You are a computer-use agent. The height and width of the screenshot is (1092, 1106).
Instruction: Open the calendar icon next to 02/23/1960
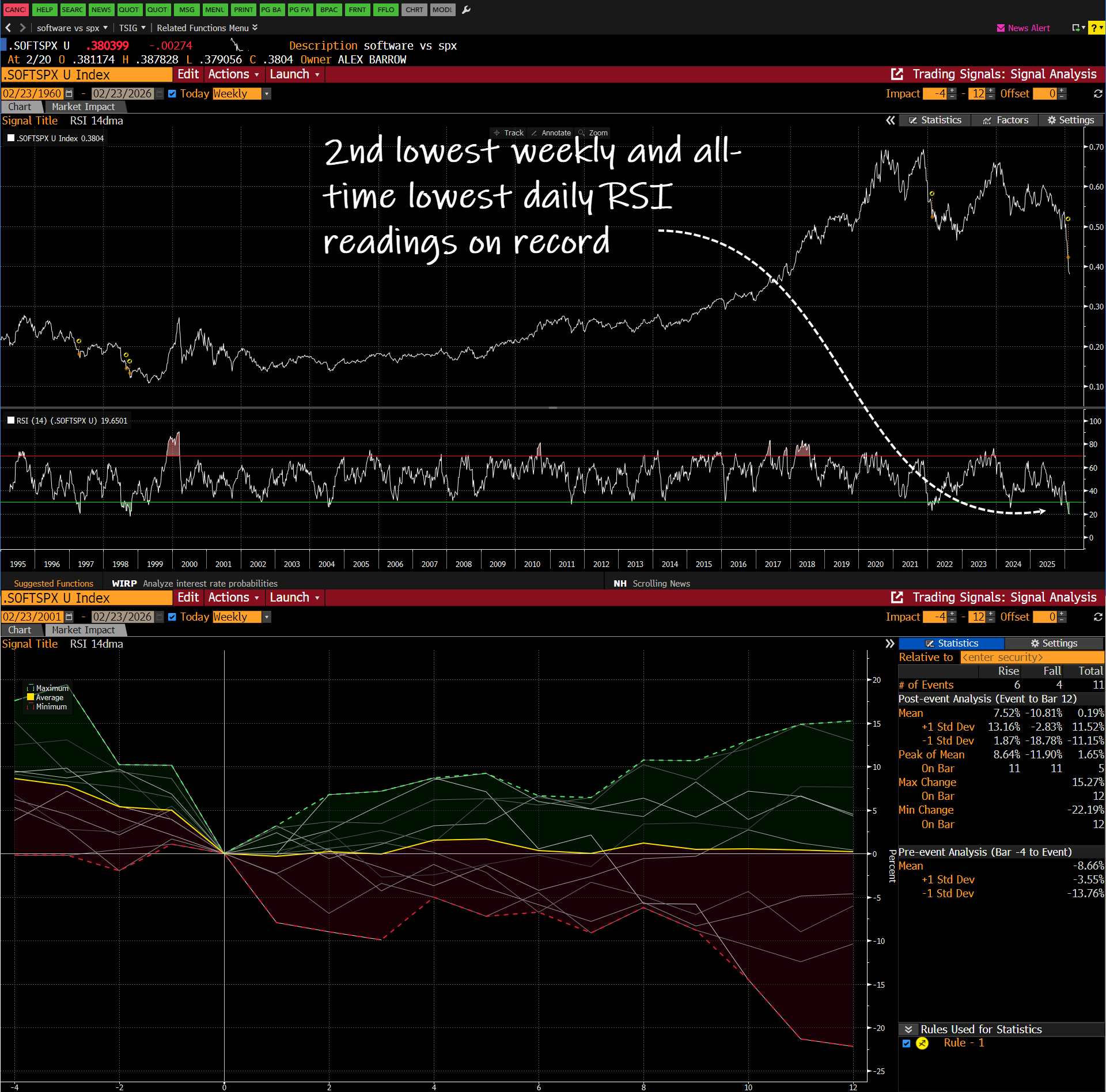click(x=69, y=93)
